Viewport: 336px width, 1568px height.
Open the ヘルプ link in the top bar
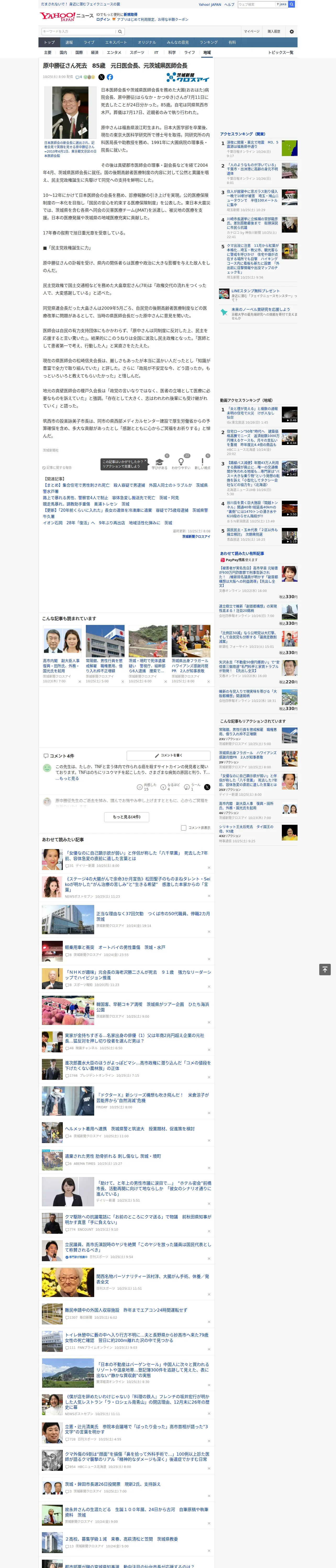[229, 4]
